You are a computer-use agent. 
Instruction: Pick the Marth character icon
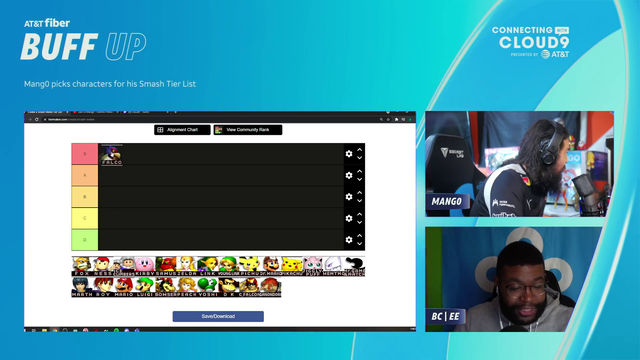click(82, 287)
